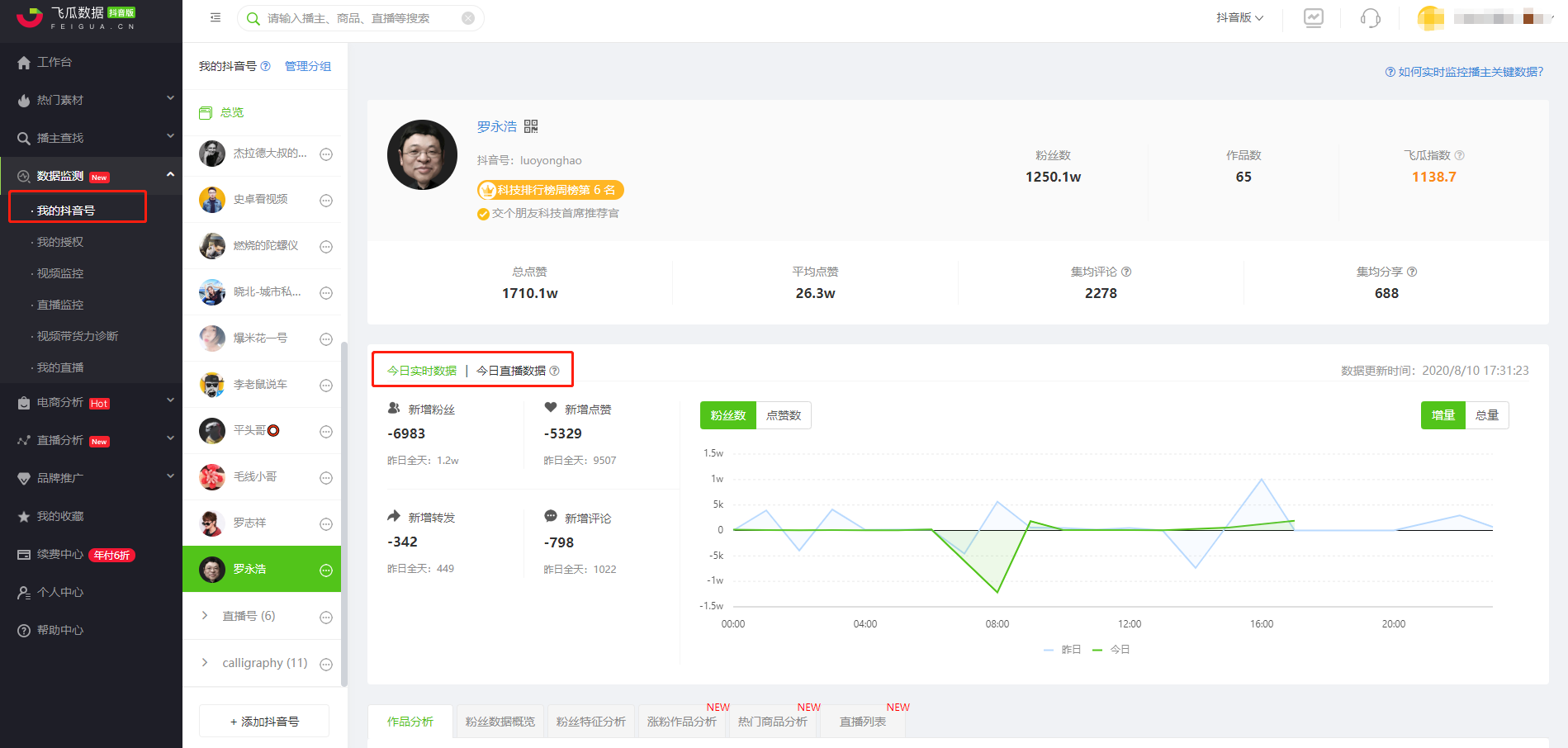
Task: Open the 管理分组 link
Action: point(308,66)
